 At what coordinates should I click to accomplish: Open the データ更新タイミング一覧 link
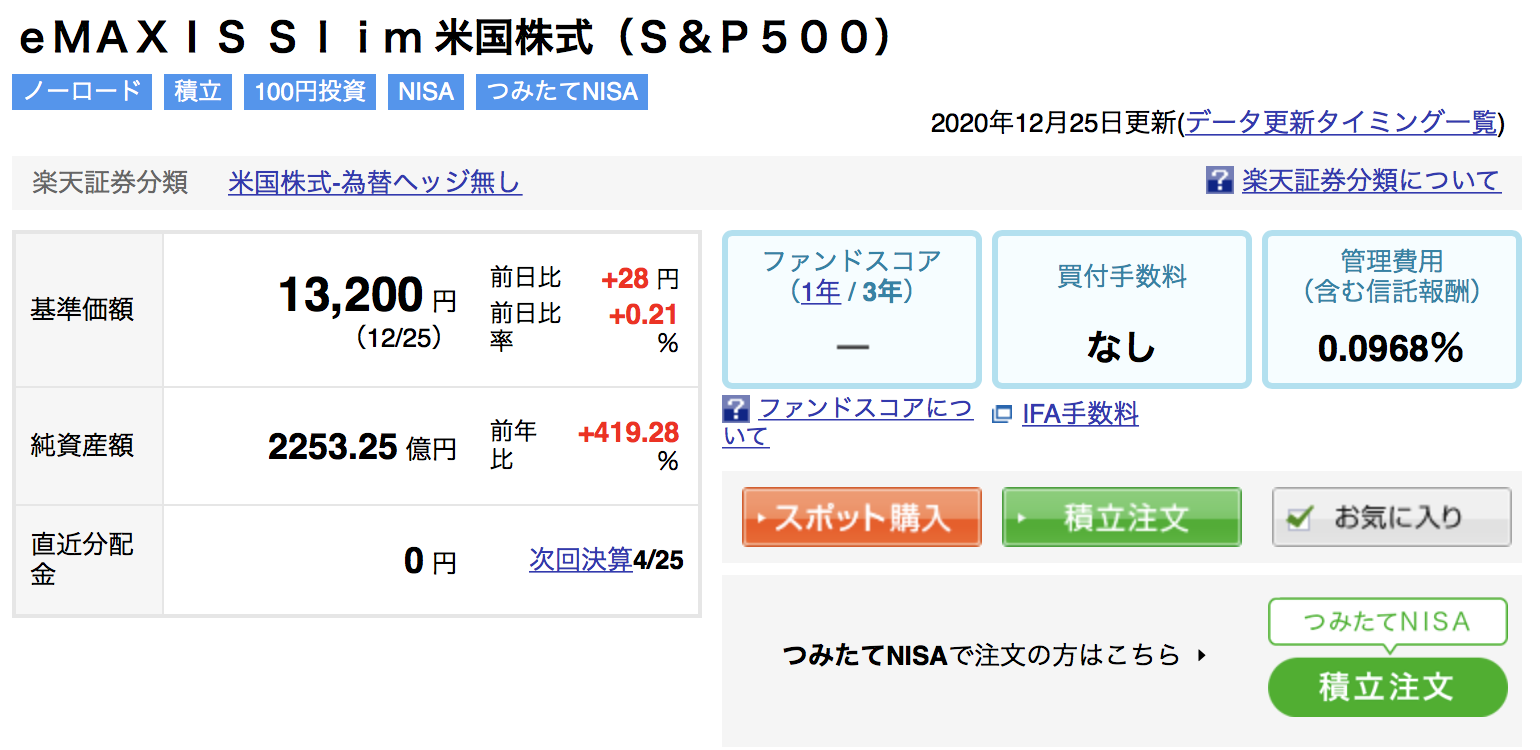click(x=1341, y=123)
